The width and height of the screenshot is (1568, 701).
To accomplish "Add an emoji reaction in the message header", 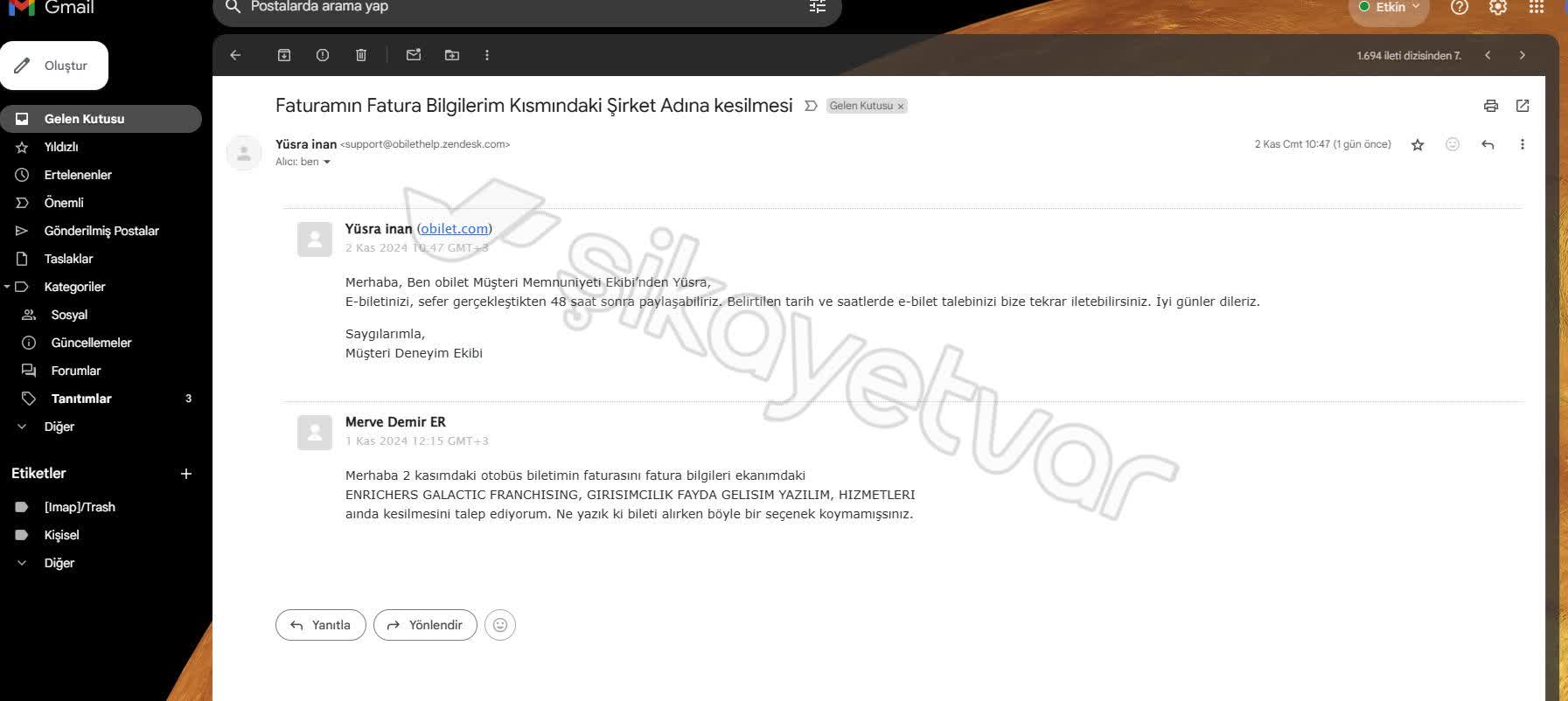I will point(1453,144).
